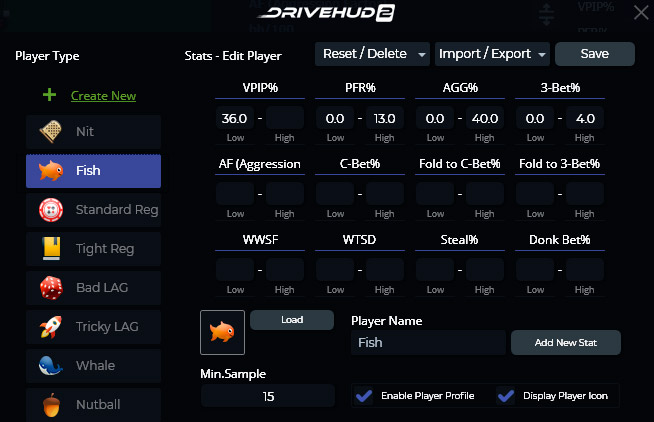Click the C-Bet% High field
This screenshot has height=422, width=654.
pos(385,193)
